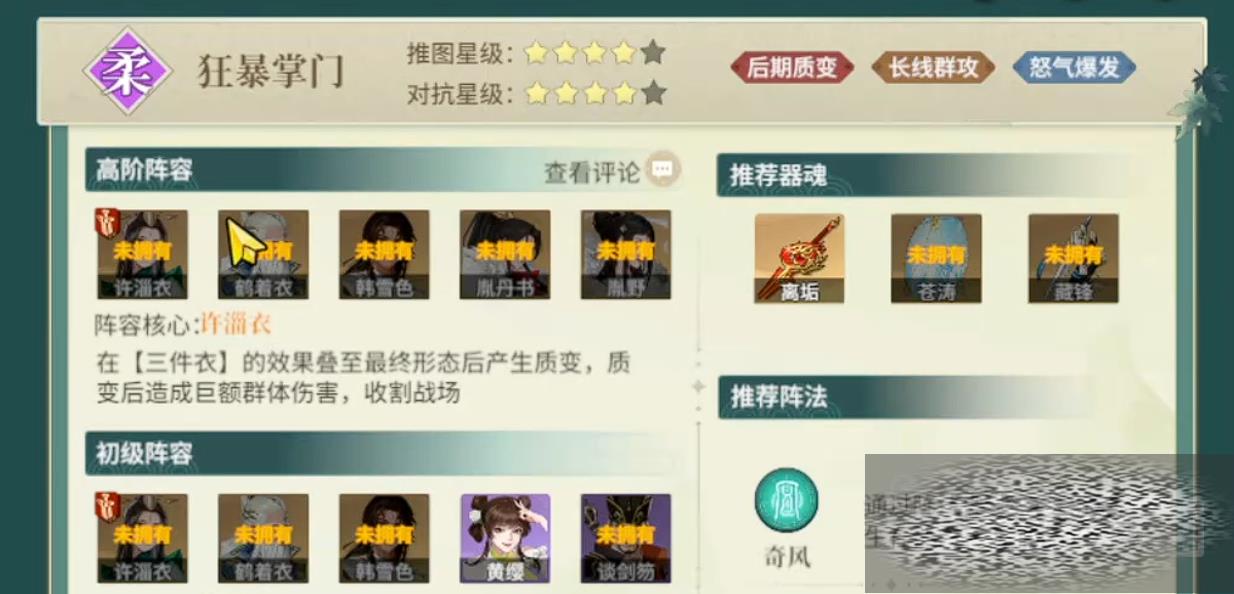Screen dimensions: 1234x594
Task: Tap the 胤野 hero portrait
Action: (626, 255)
